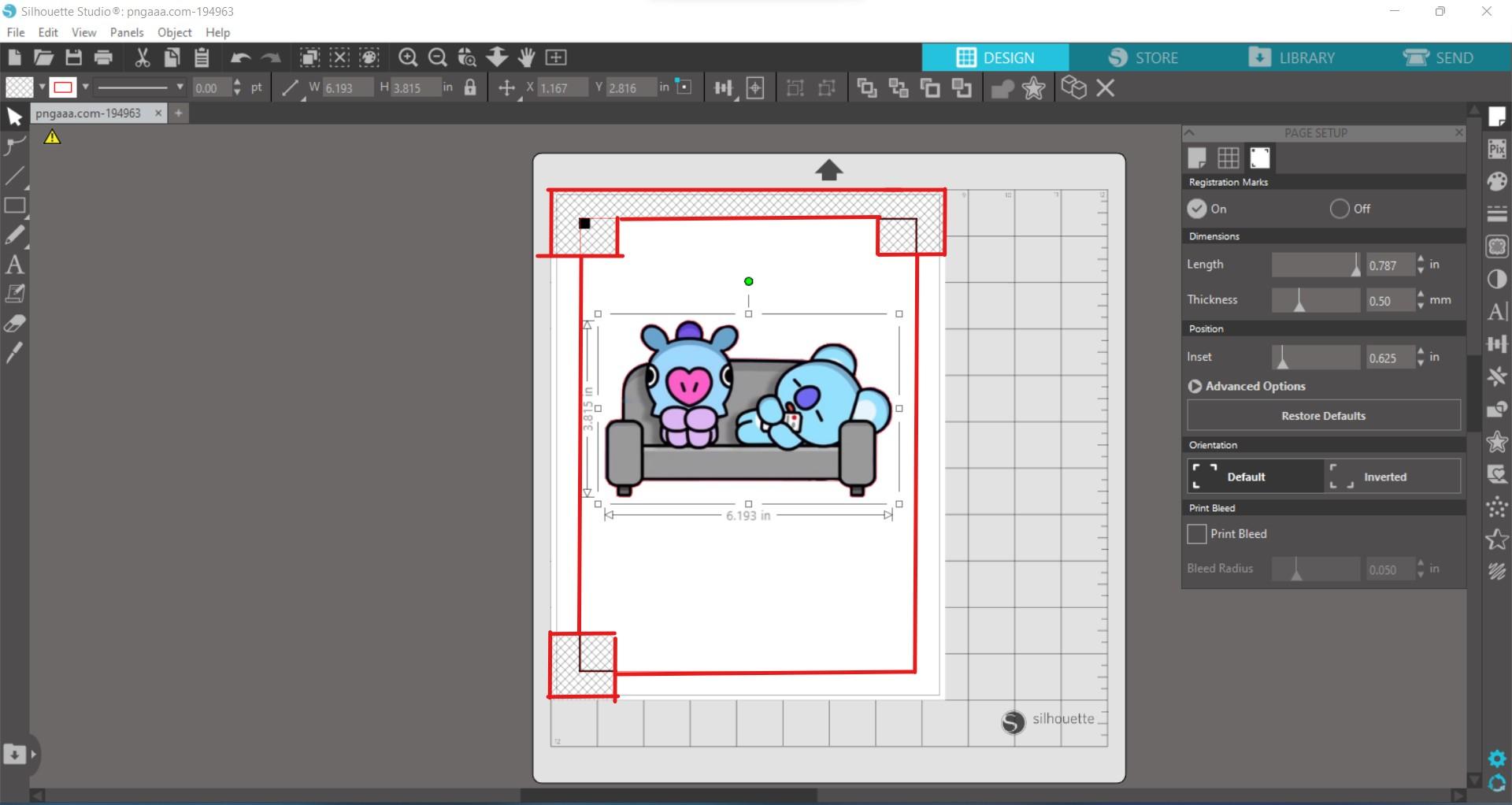Image resolution: width=1512 pixels, height=805 pixels.
Task: Click the W width input field
Action: pos(346,87)
